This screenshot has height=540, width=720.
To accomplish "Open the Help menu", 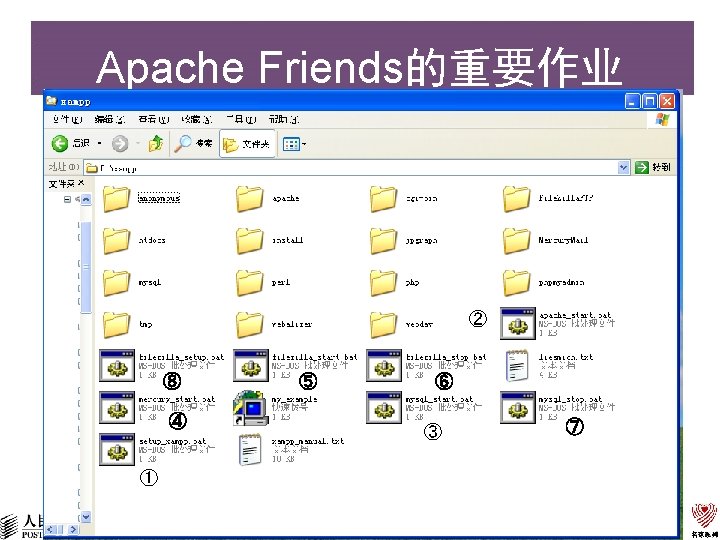I will pyautogui.click(x=284, y=119).
